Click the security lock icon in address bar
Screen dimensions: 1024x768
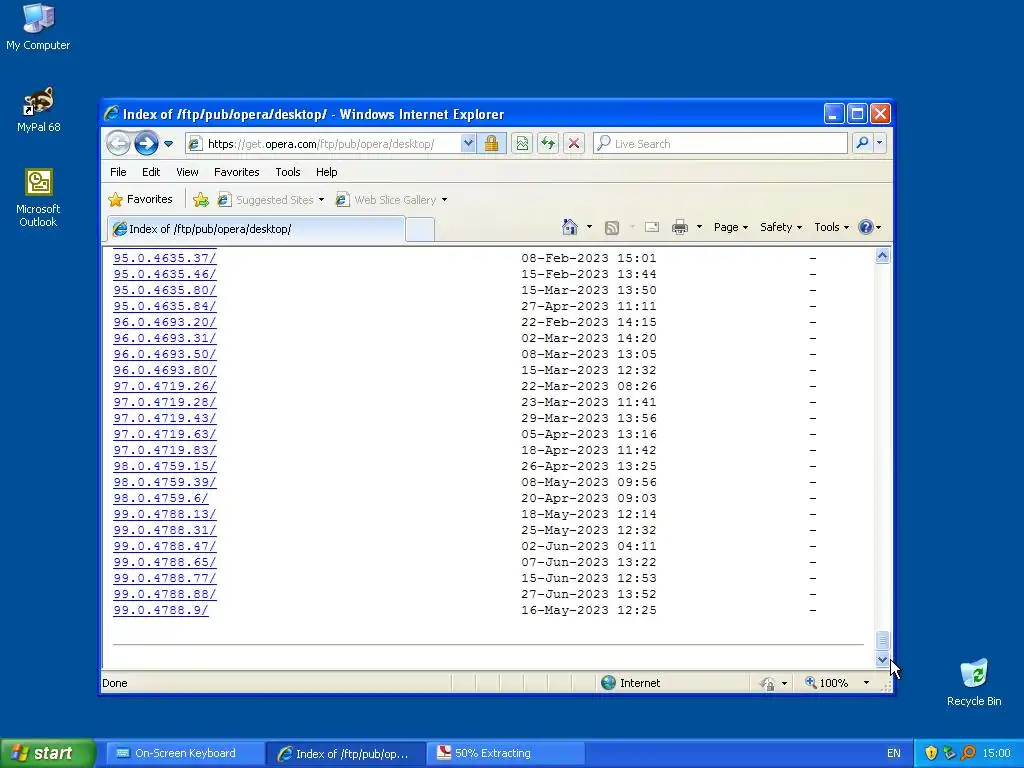point(491,143)
